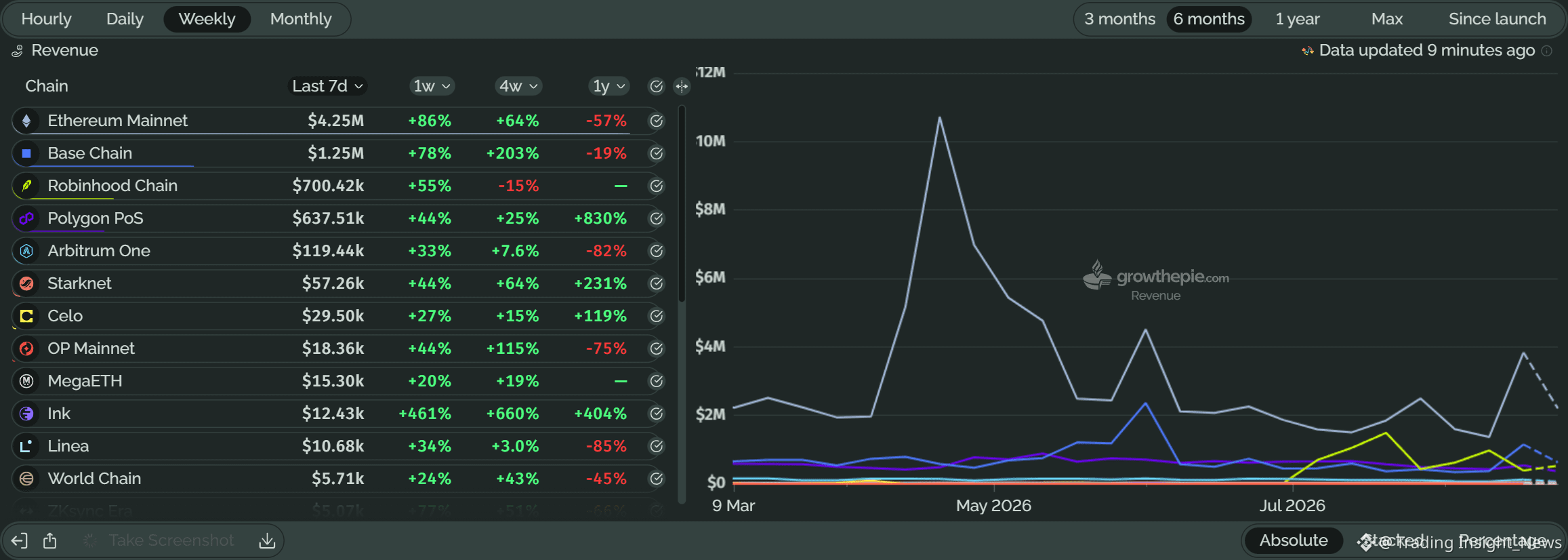Screen dimensions: 1568x560
Task: Click the Robinhood Chain feather icon
Action: click(x=26, y=186)
